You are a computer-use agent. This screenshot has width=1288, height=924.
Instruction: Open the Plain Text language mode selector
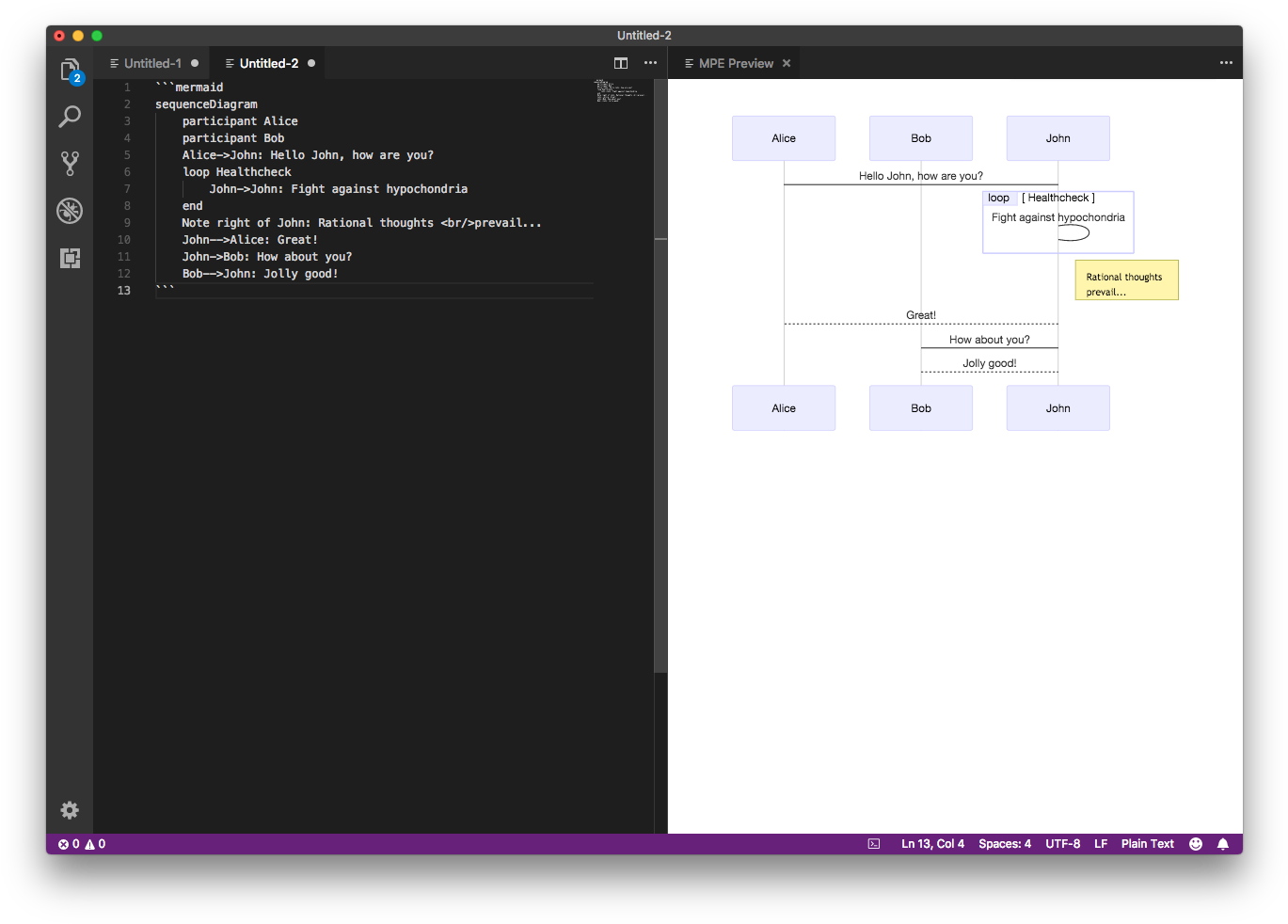click(x=1147, y=844)
